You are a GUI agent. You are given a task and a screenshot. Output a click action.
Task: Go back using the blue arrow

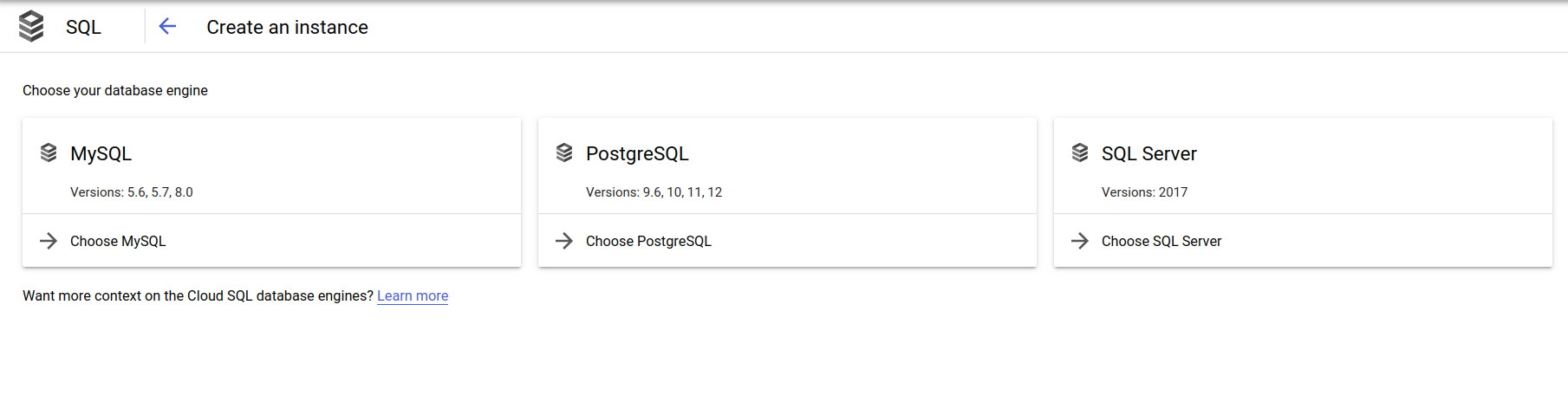tap(167, 27)
